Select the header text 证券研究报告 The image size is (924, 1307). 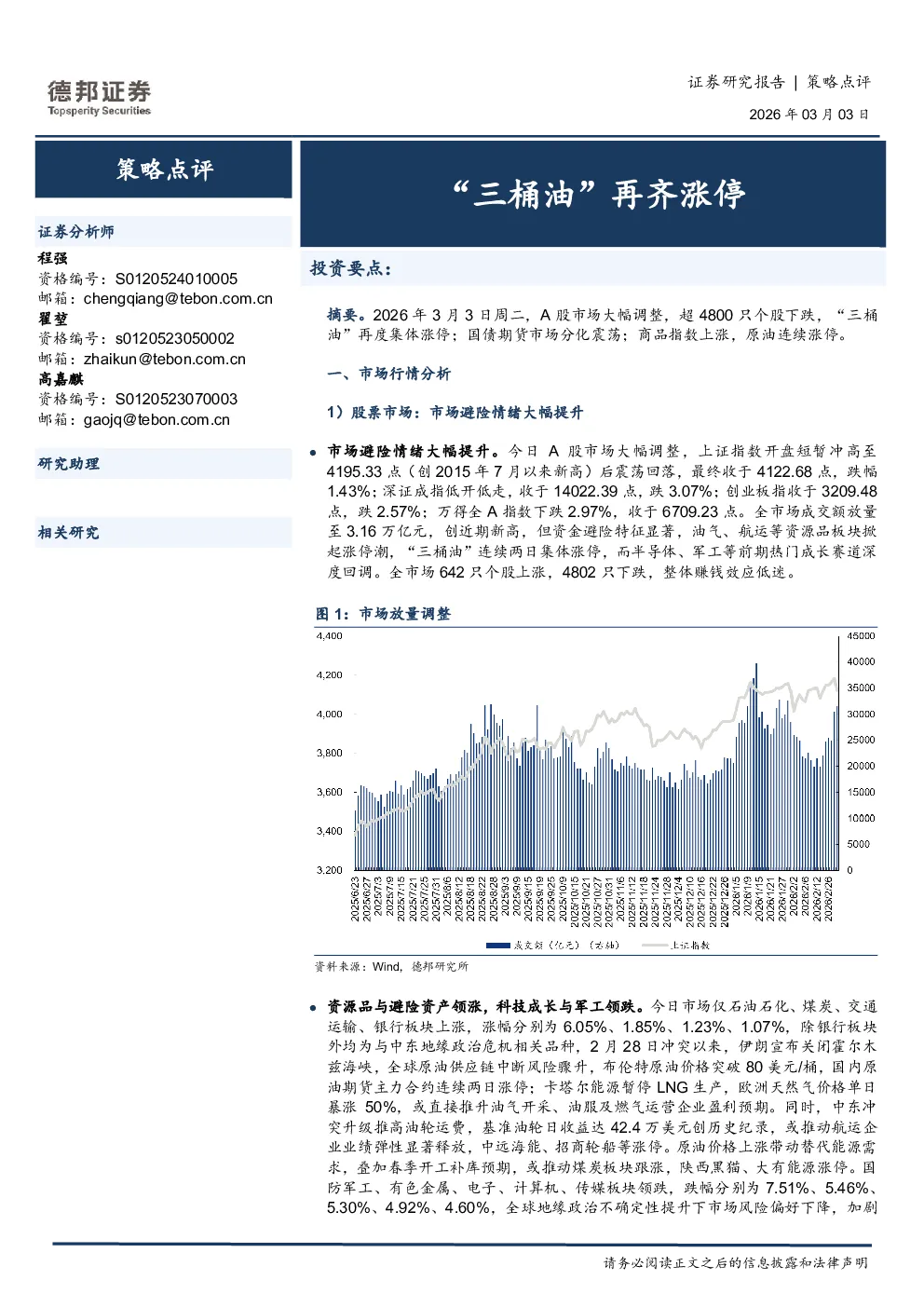pyautogui.click(x=736, y=82)
